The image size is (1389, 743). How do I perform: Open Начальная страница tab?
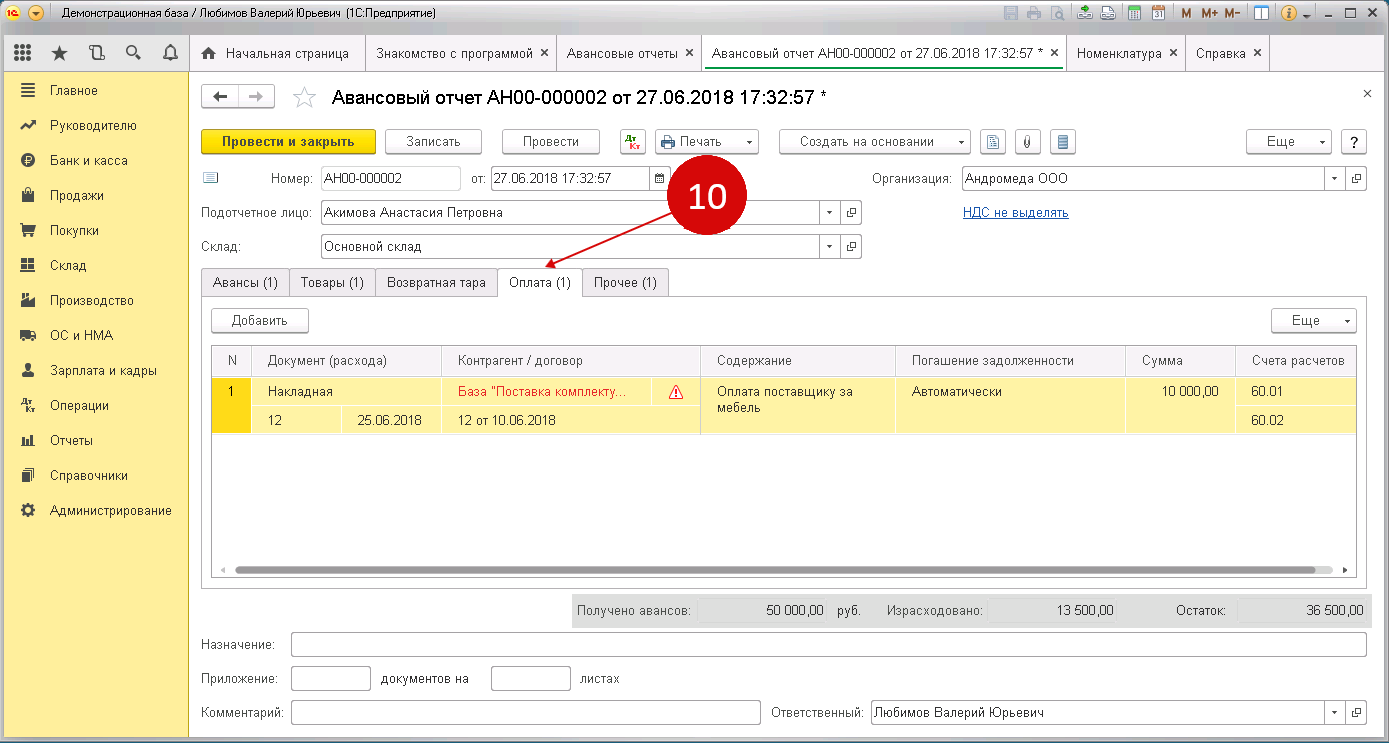click(x=276, y=53)
